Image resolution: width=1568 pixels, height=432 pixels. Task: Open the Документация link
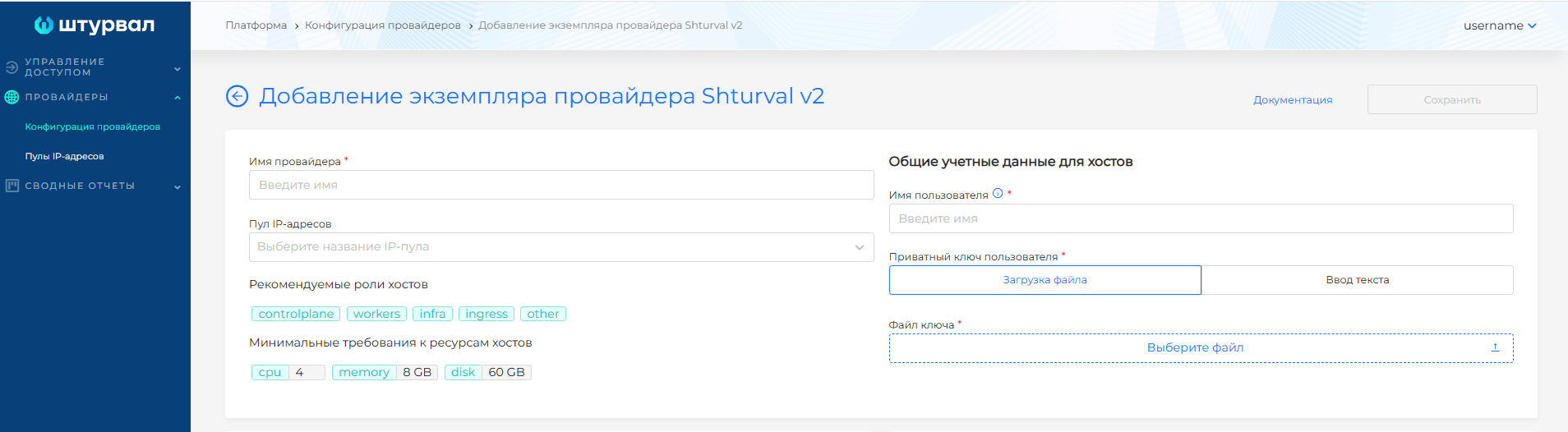point(1292,100)
